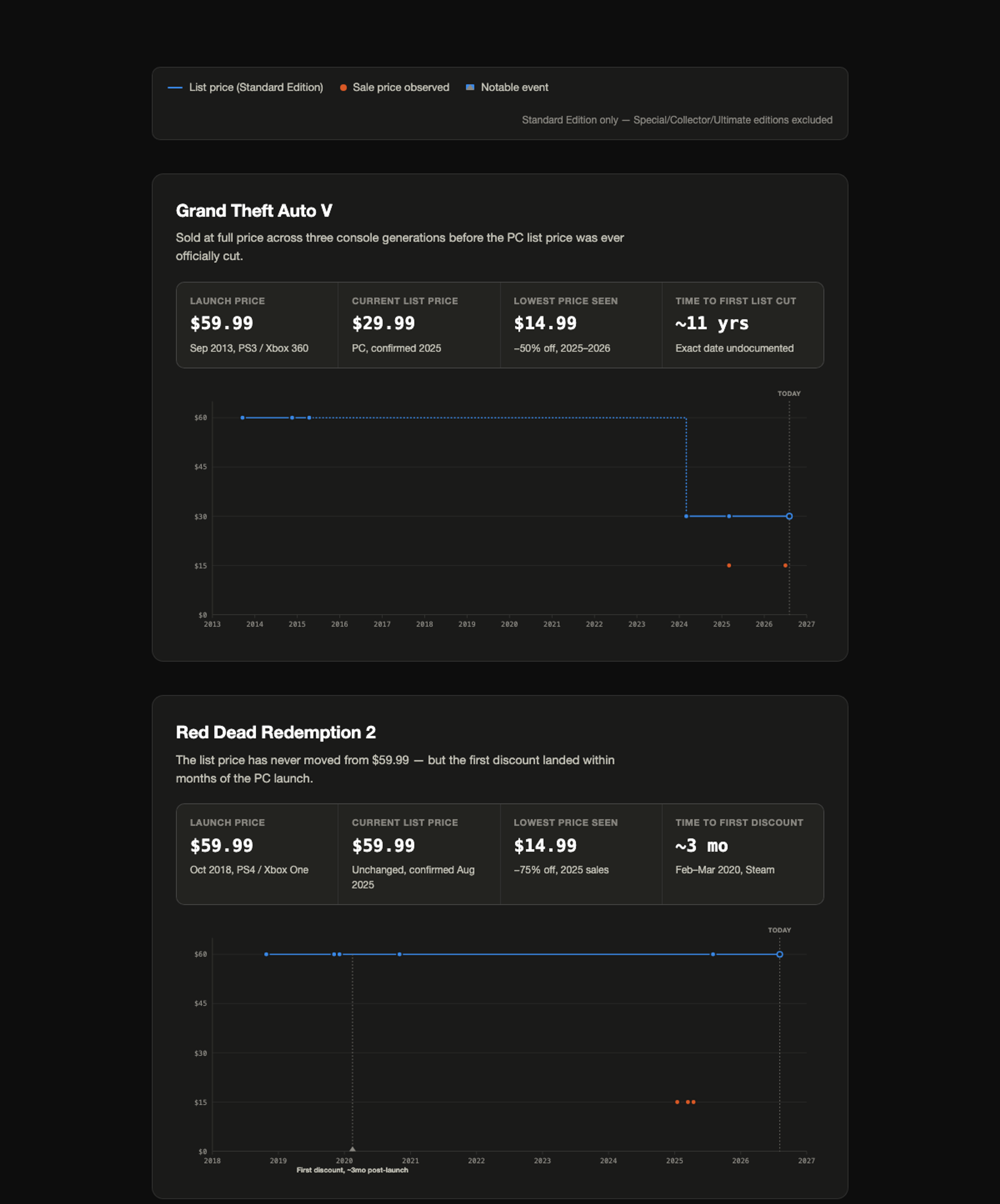This screenshot has height=1204, width=1000.
Task: Click the TODAY label above GTA V chart
Action: [789, 393]
